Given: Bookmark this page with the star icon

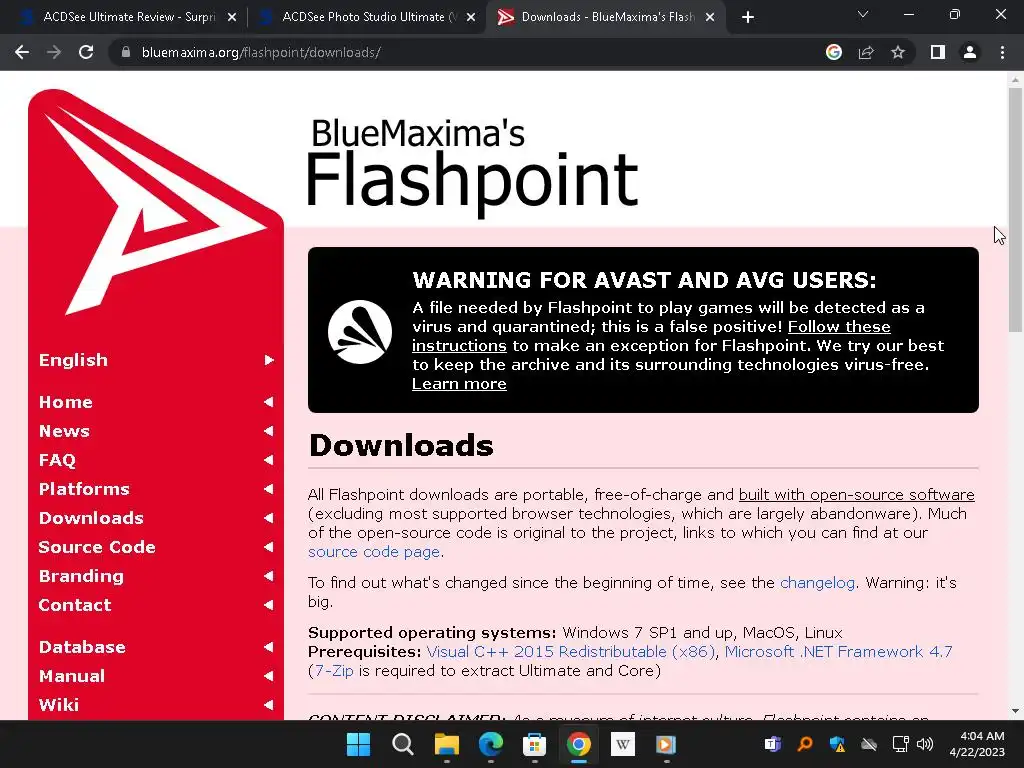Looking at the screenshot, I should [898, 52].
